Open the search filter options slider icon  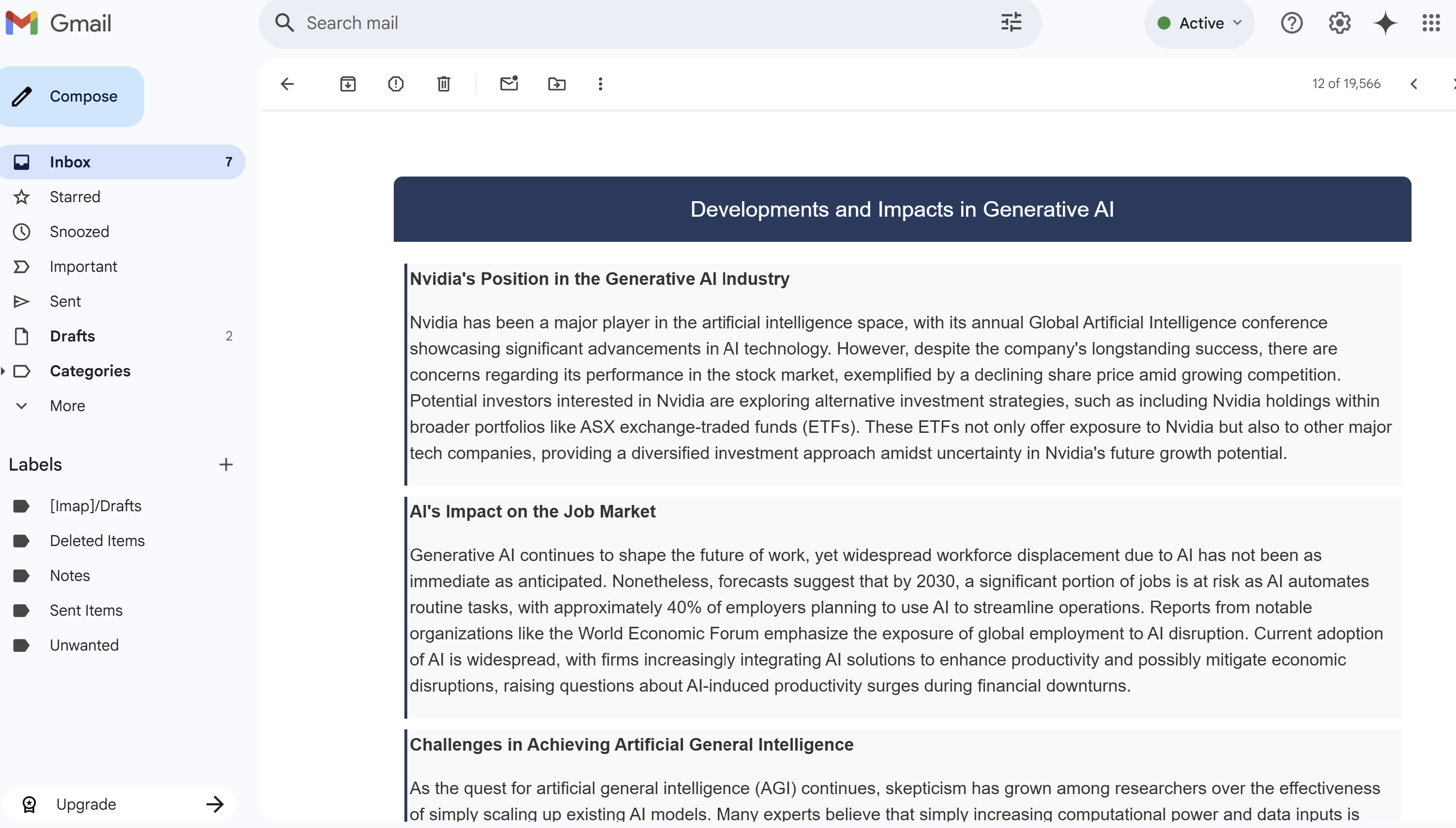click(x=1010, y=23)
